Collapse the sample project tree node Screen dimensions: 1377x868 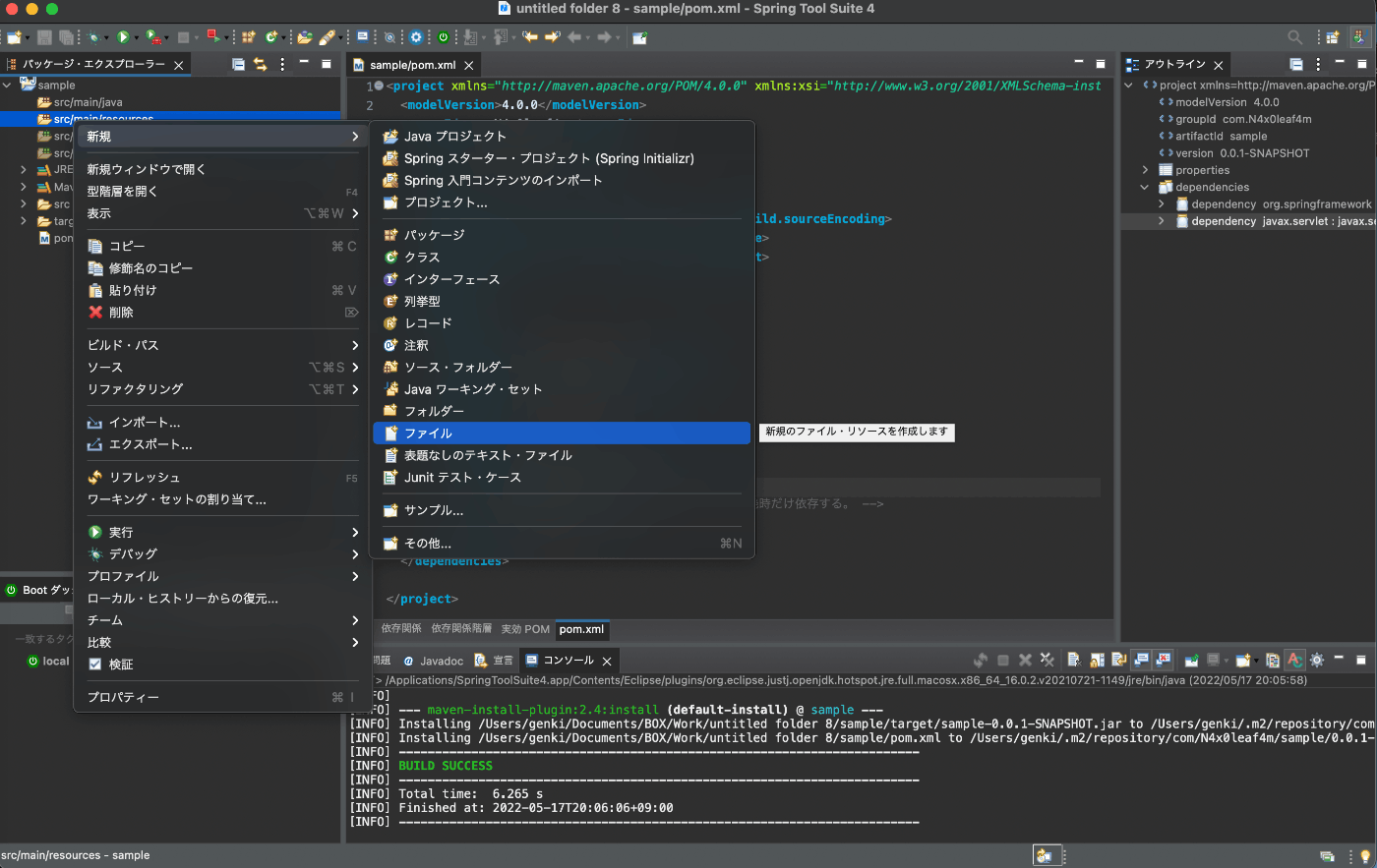pos(8,86)
